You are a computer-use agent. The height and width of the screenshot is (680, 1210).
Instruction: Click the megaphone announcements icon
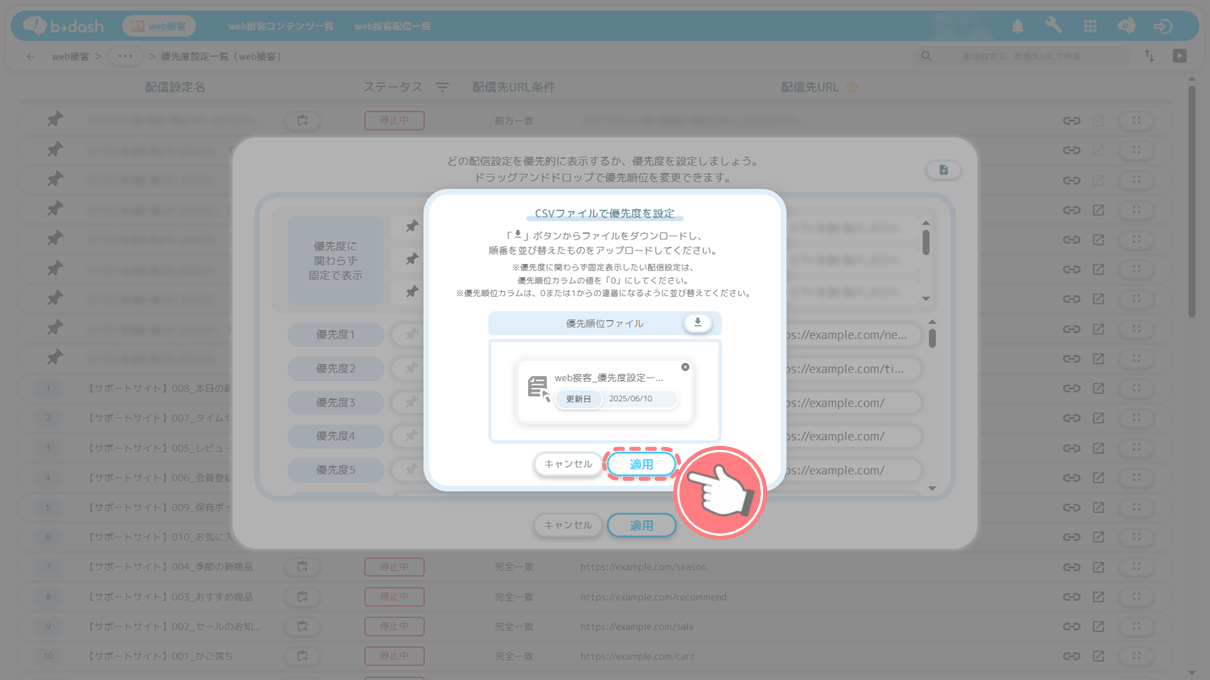[x=1126, y=26]
